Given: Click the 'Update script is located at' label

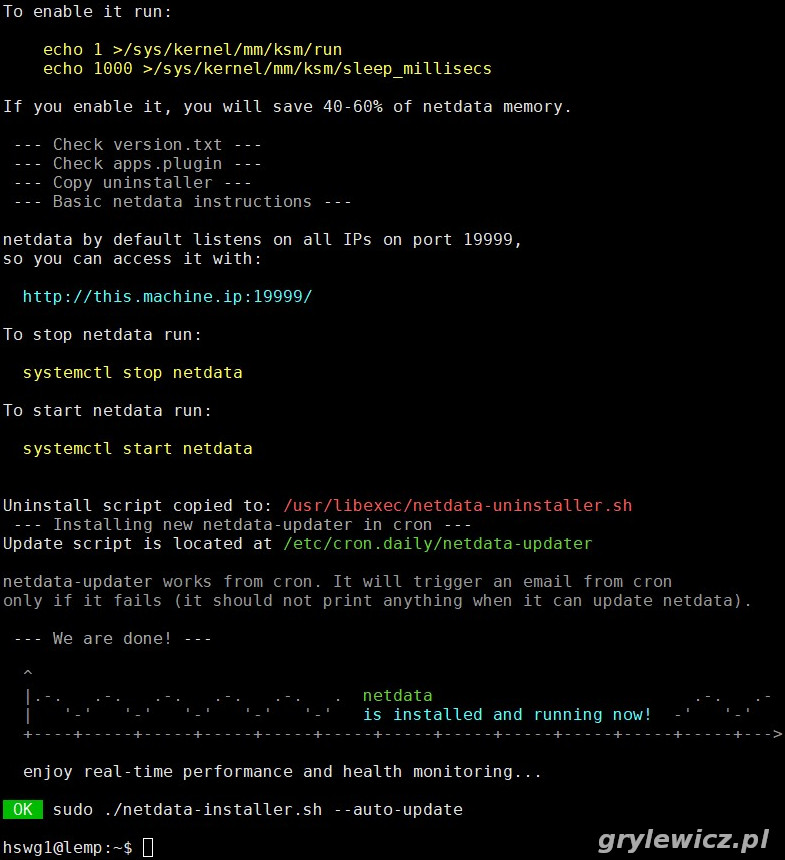Looking at the screenshot, I should coord(137,544).
